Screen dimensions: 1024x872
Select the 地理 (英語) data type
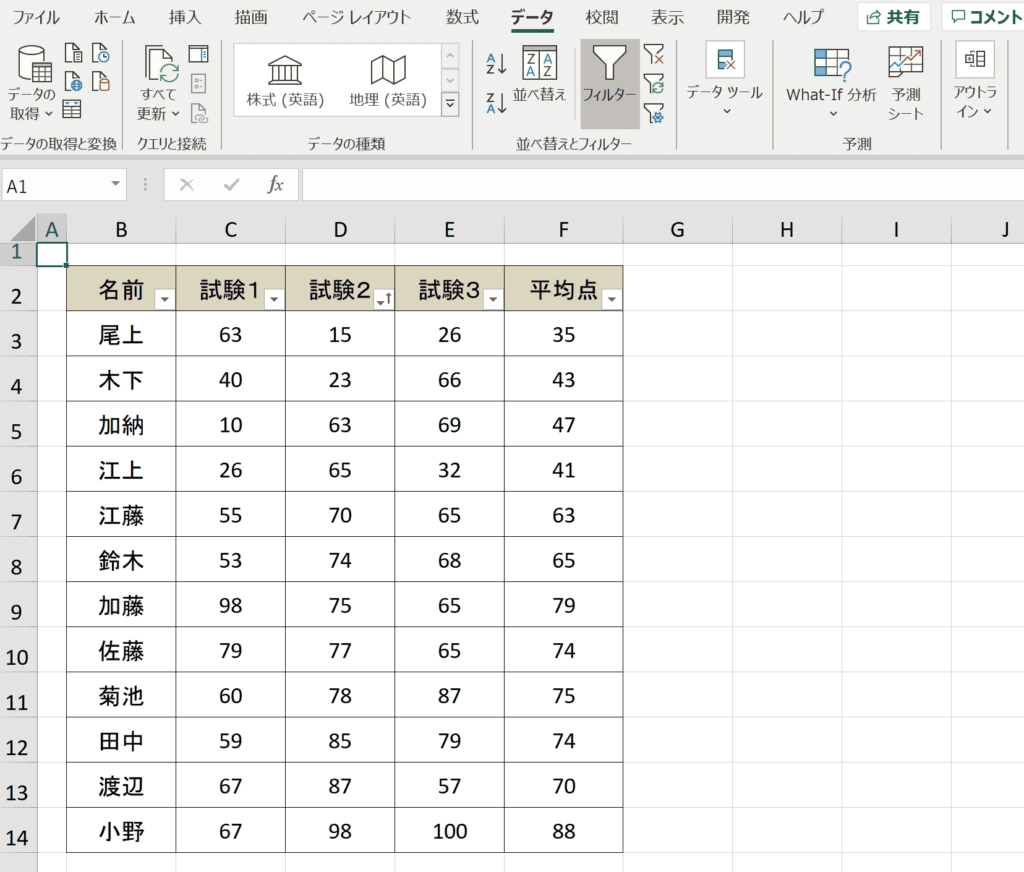click(x=388, y=80)
